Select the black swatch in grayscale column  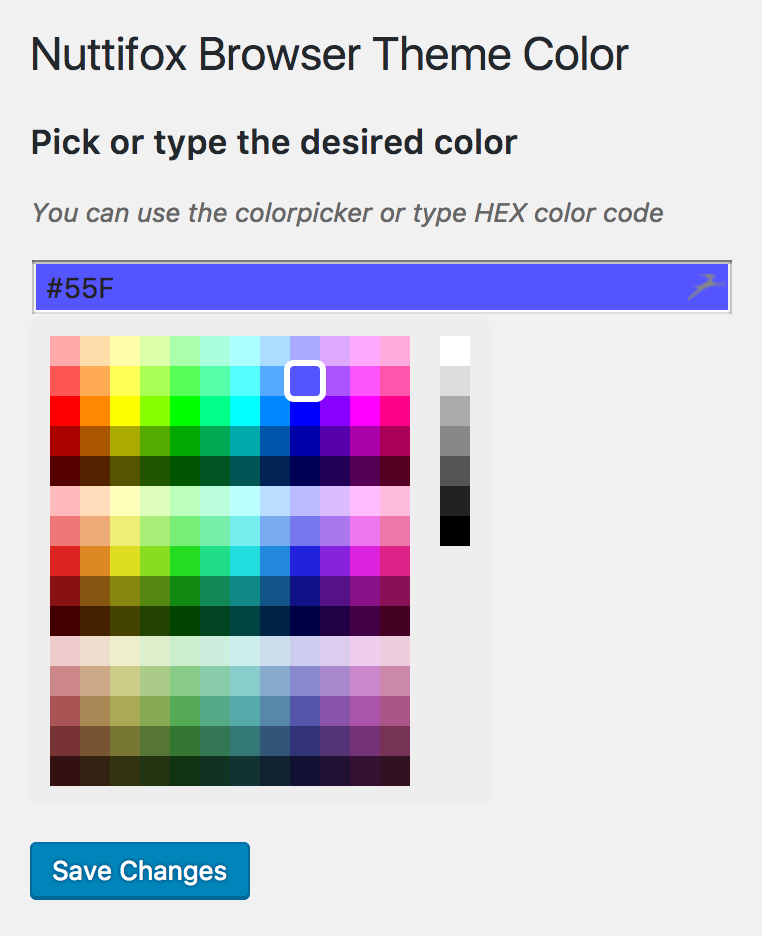pyautogui.click(x=455, y=531)
